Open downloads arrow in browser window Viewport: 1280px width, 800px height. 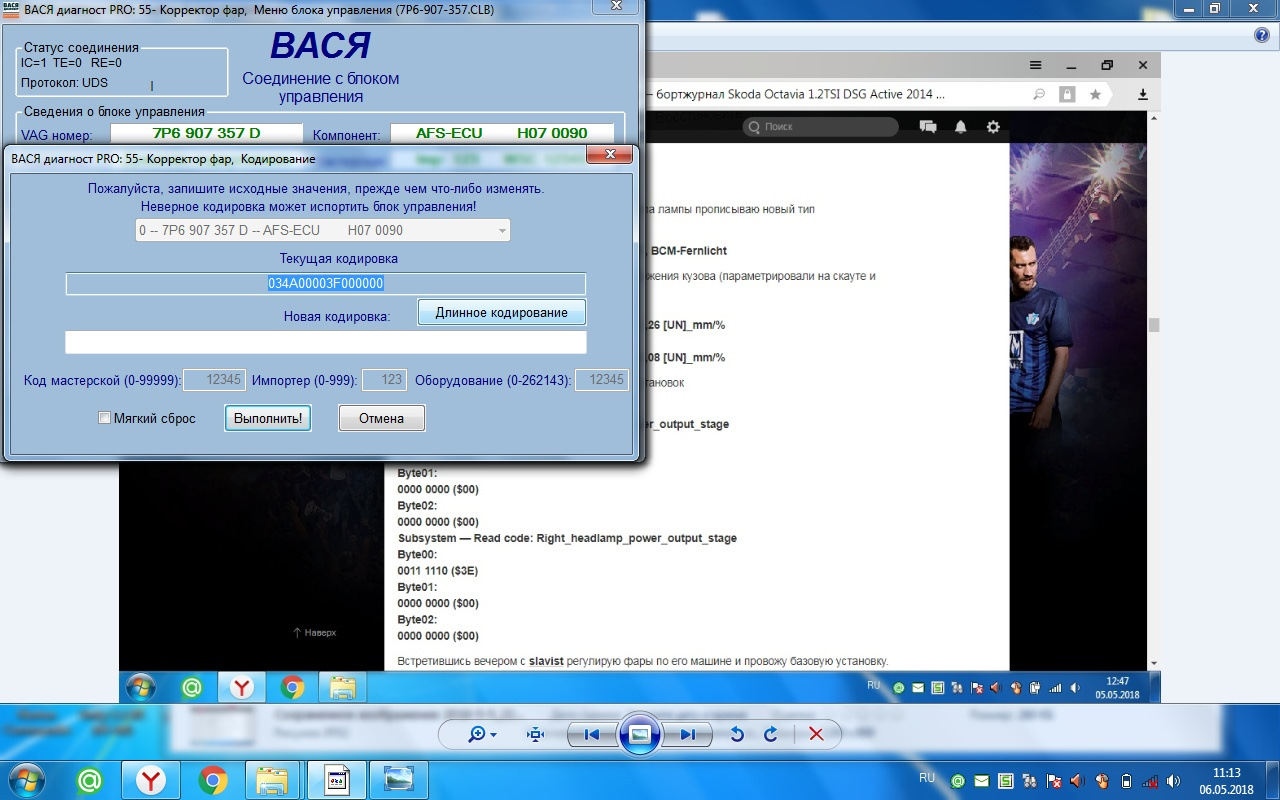point(1143,94)
